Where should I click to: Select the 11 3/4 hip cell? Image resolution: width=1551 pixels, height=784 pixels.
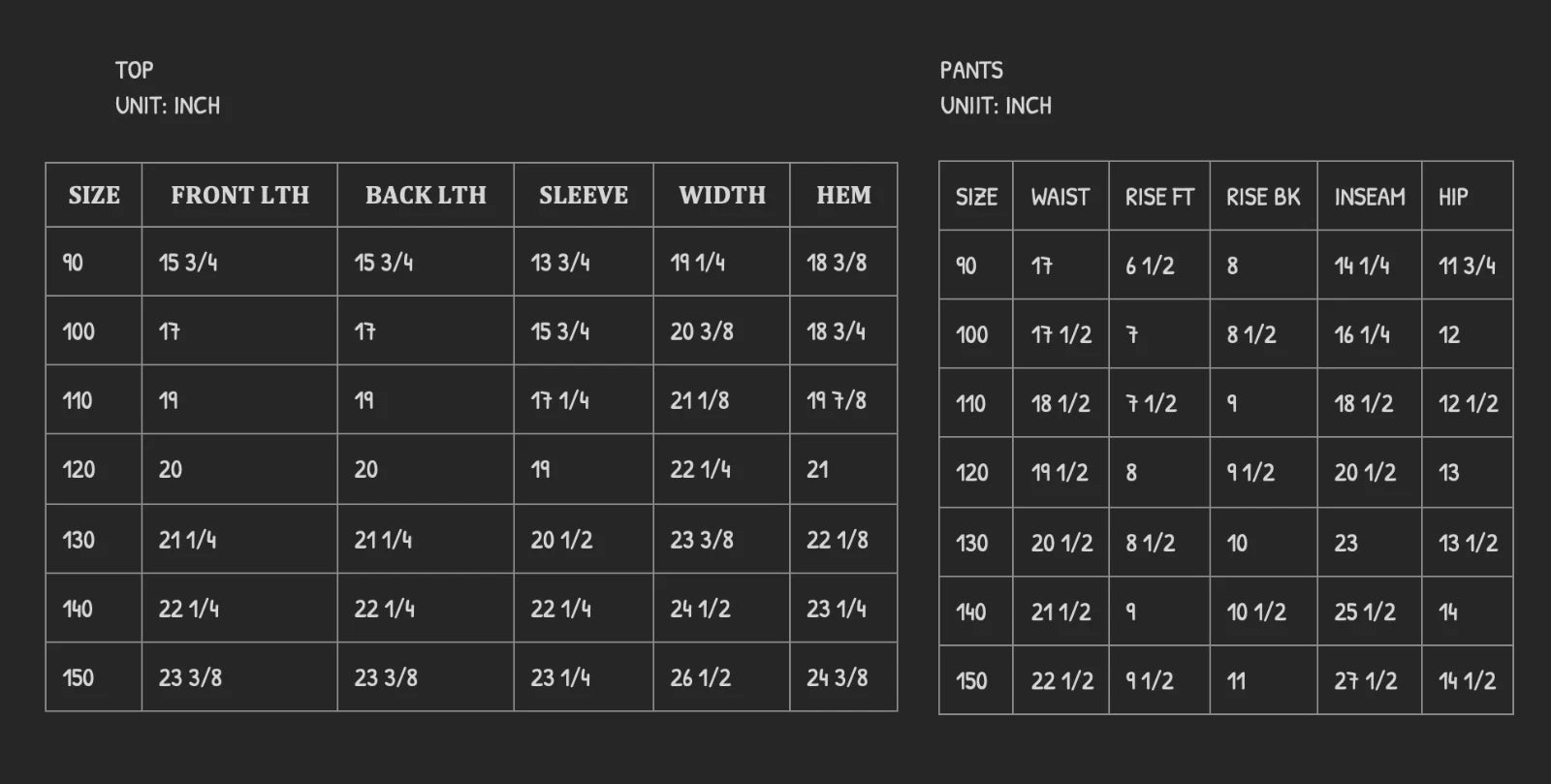pyautogui.click(x=1467, y=266)
